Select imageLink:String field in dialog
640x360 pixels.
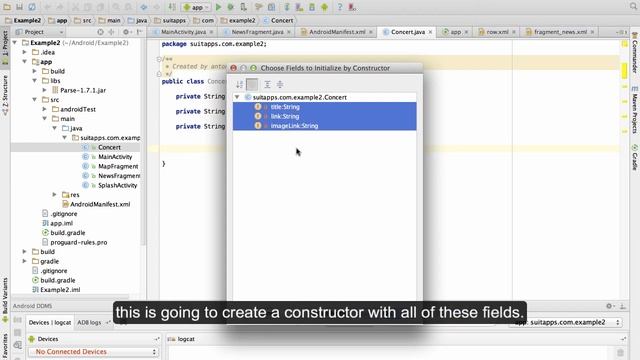pyautogui.click(x=324, y=126)
